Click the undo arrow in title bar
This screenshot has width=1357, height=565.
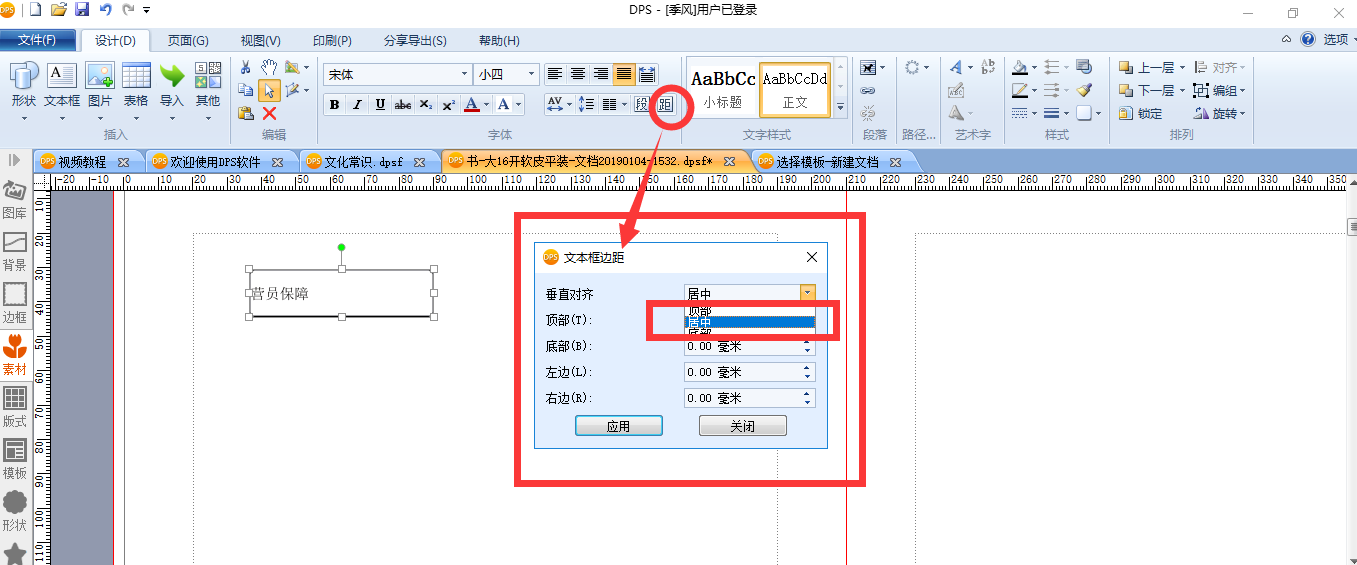coord(105,10)
